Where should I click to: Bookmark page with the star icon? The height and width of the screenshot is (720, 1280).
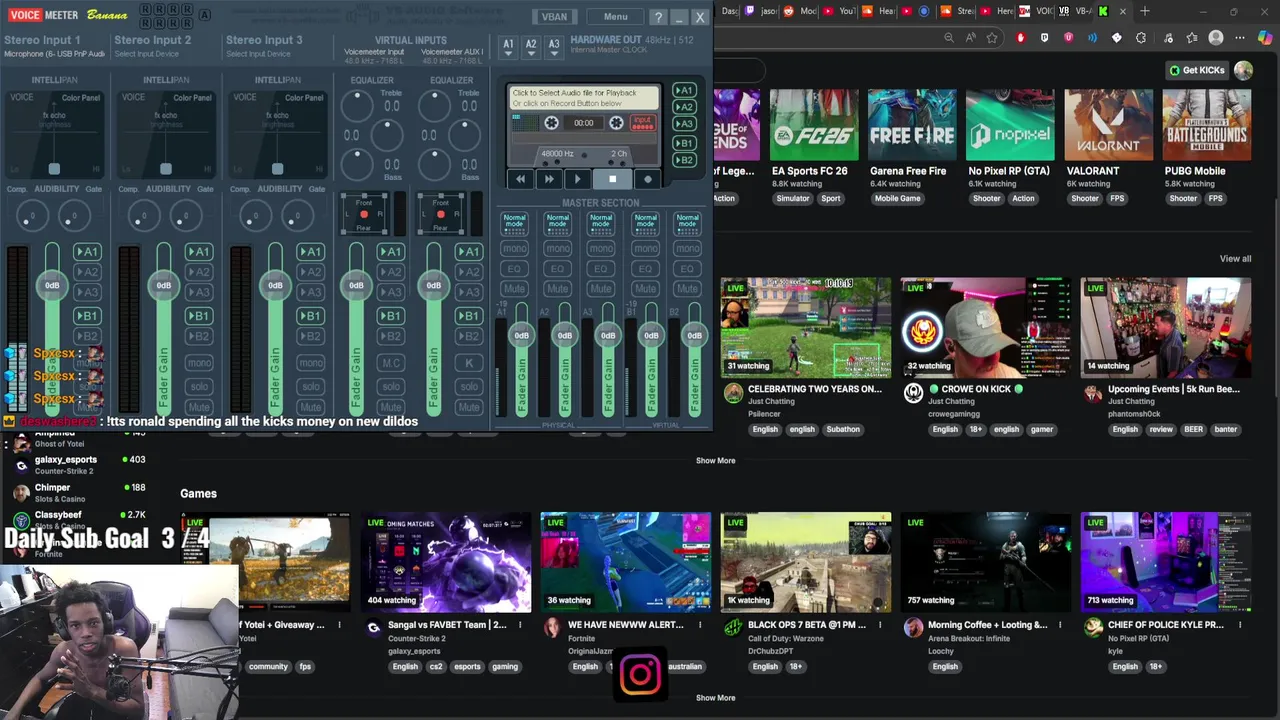[x=992, y=38]
